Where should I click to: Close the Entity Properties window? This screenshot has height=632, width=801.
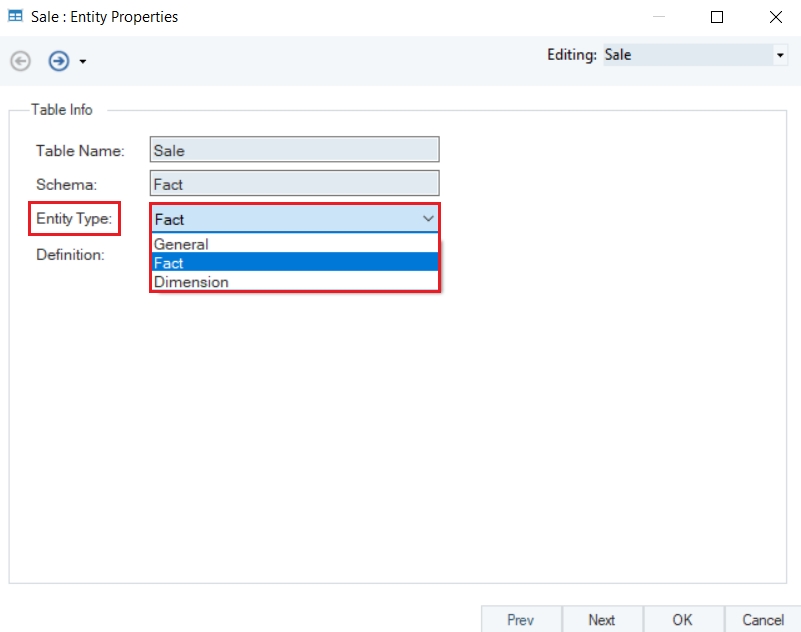point(775,17)
